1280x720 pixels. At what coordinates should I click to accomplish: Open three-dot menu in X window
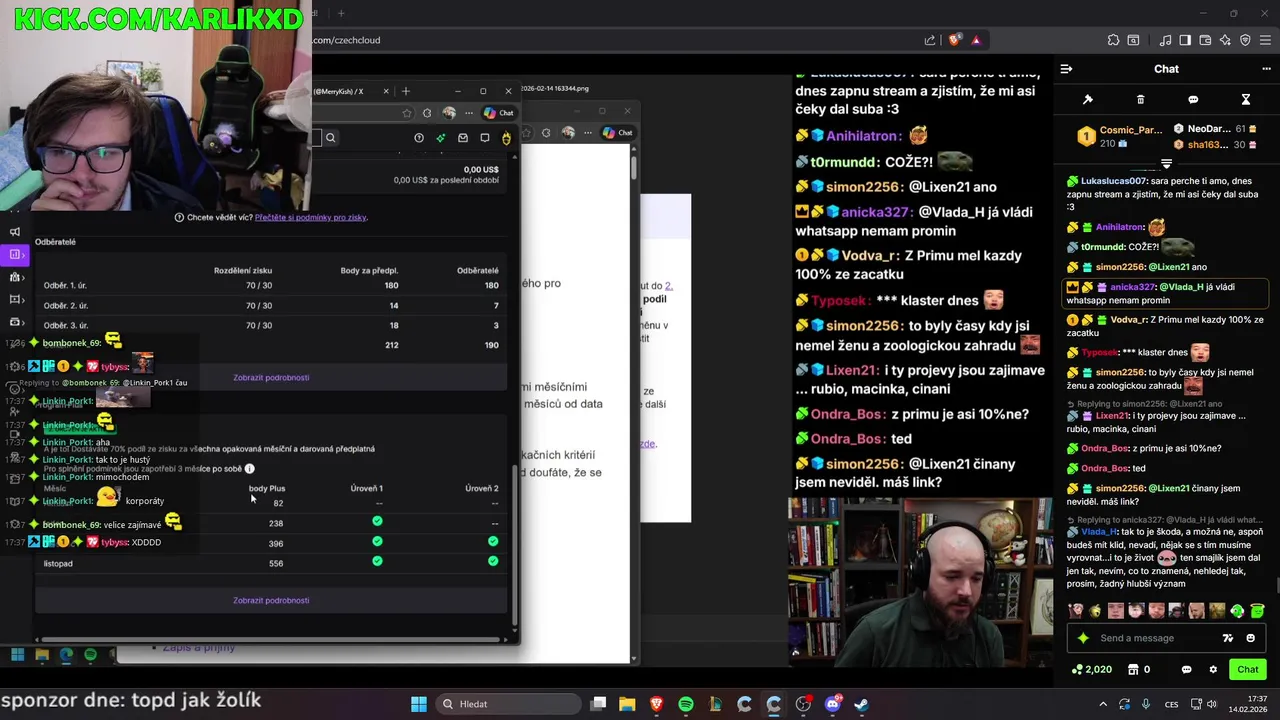click(x=467, y=113)
